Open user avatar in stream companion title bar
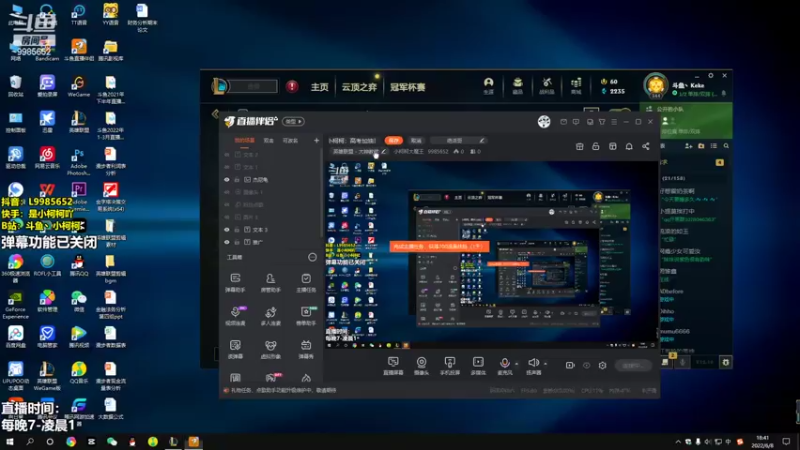 544,121
